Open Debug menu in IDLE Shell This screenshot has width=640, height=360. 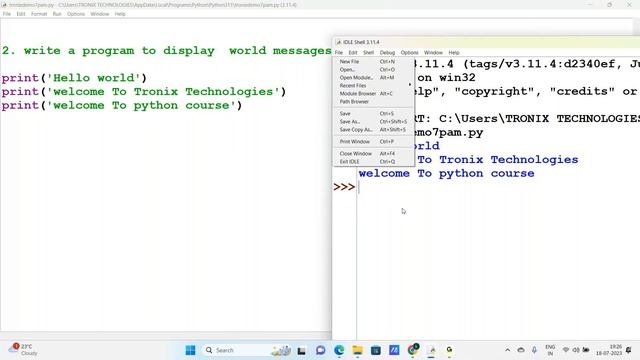click(387, 53)
